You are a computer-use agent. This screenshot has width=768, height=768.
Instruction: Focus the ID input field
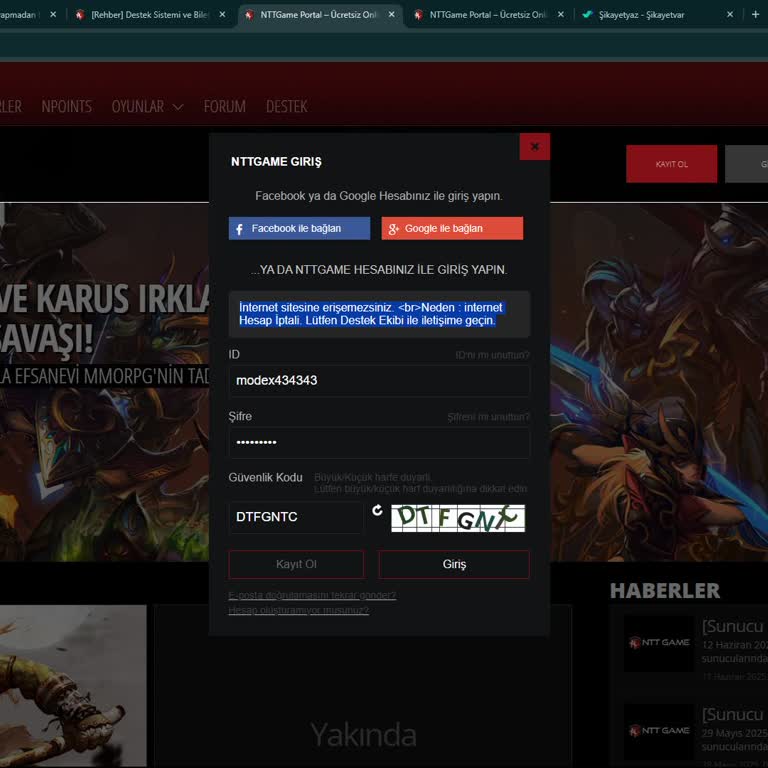pyautogui.click(x=379, y=381)
